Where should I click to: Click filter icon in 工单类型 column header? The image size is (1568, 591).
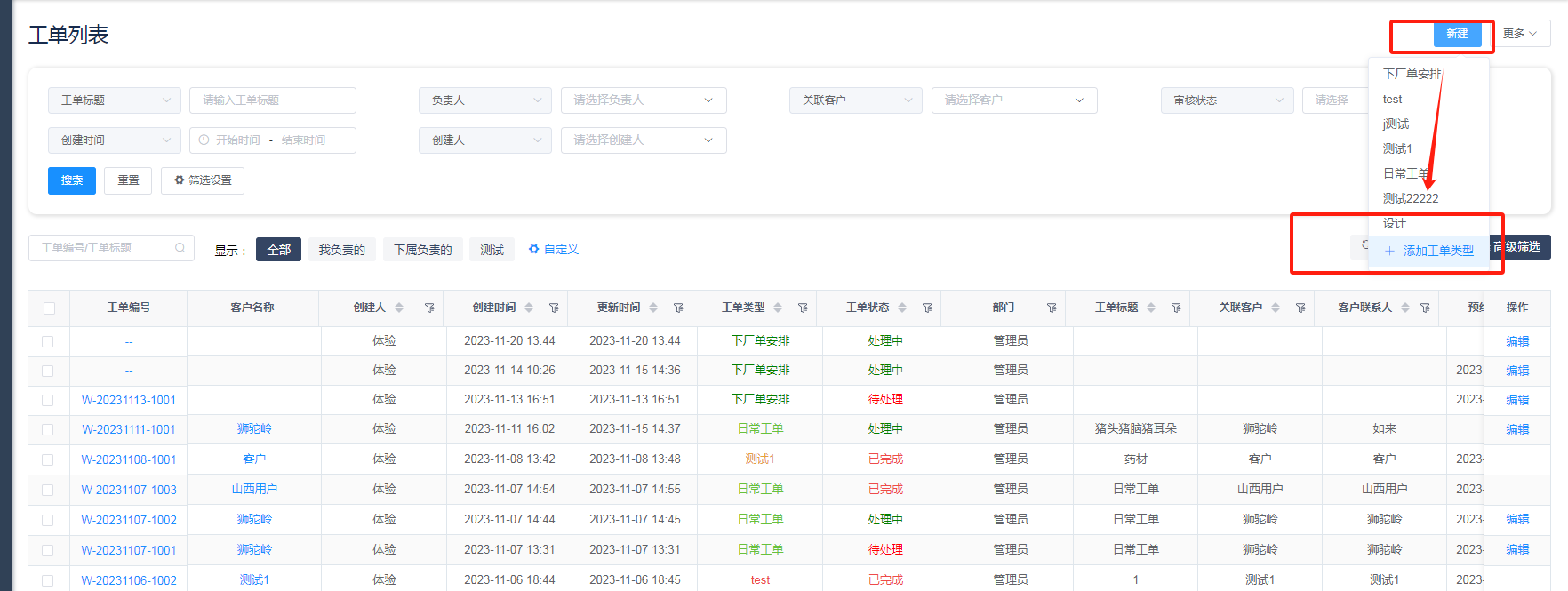(803, 307)
